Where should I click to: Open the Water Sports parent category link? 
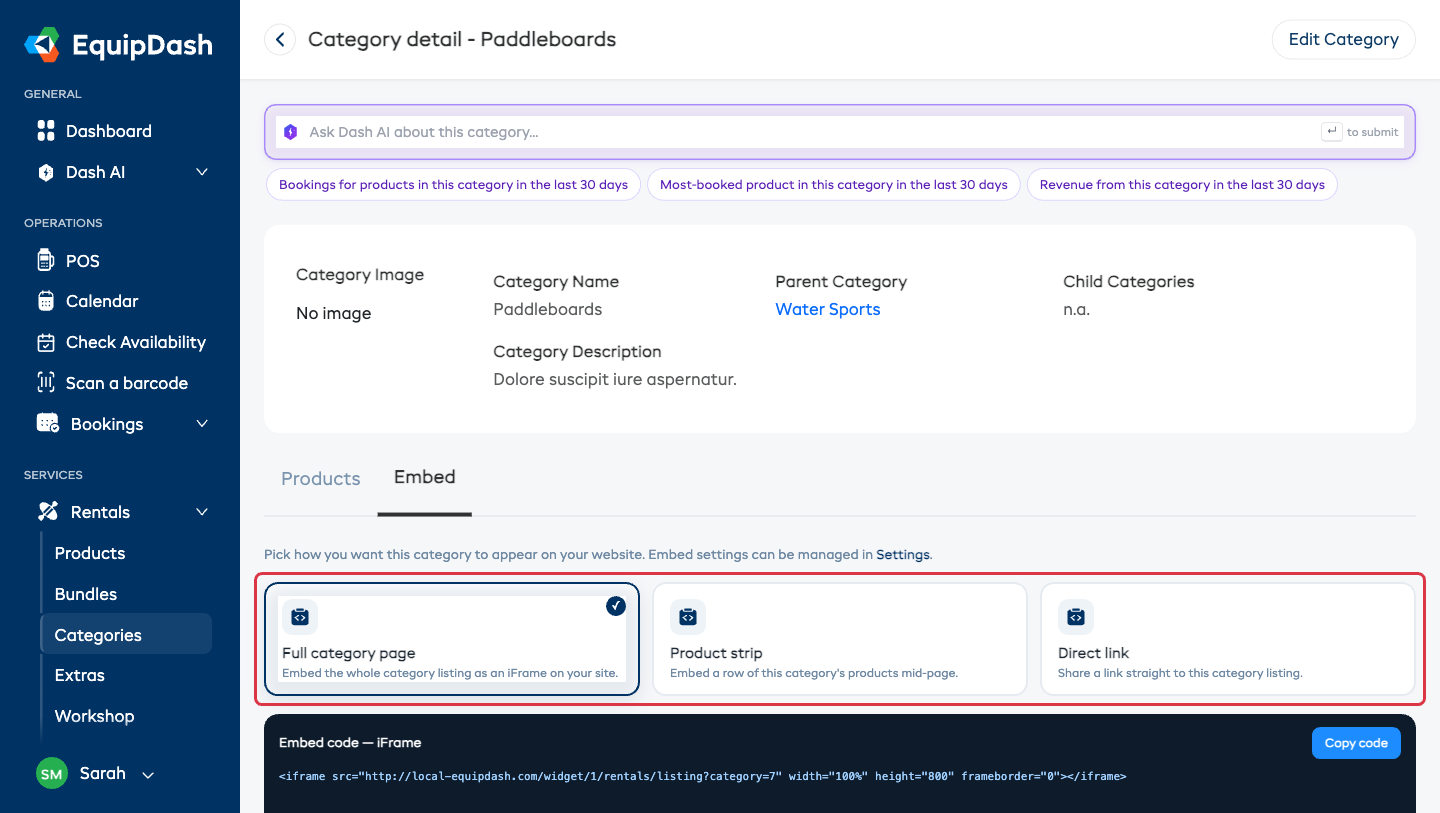tap(828, 309)
